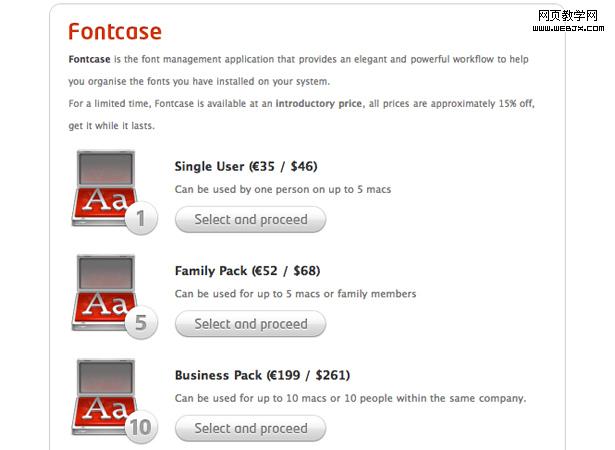Image resolution: width=615 pixels, height=450 pixels.
Task: Click the bold "Fontcase" word in the intro paragraph
Action: 89,60
